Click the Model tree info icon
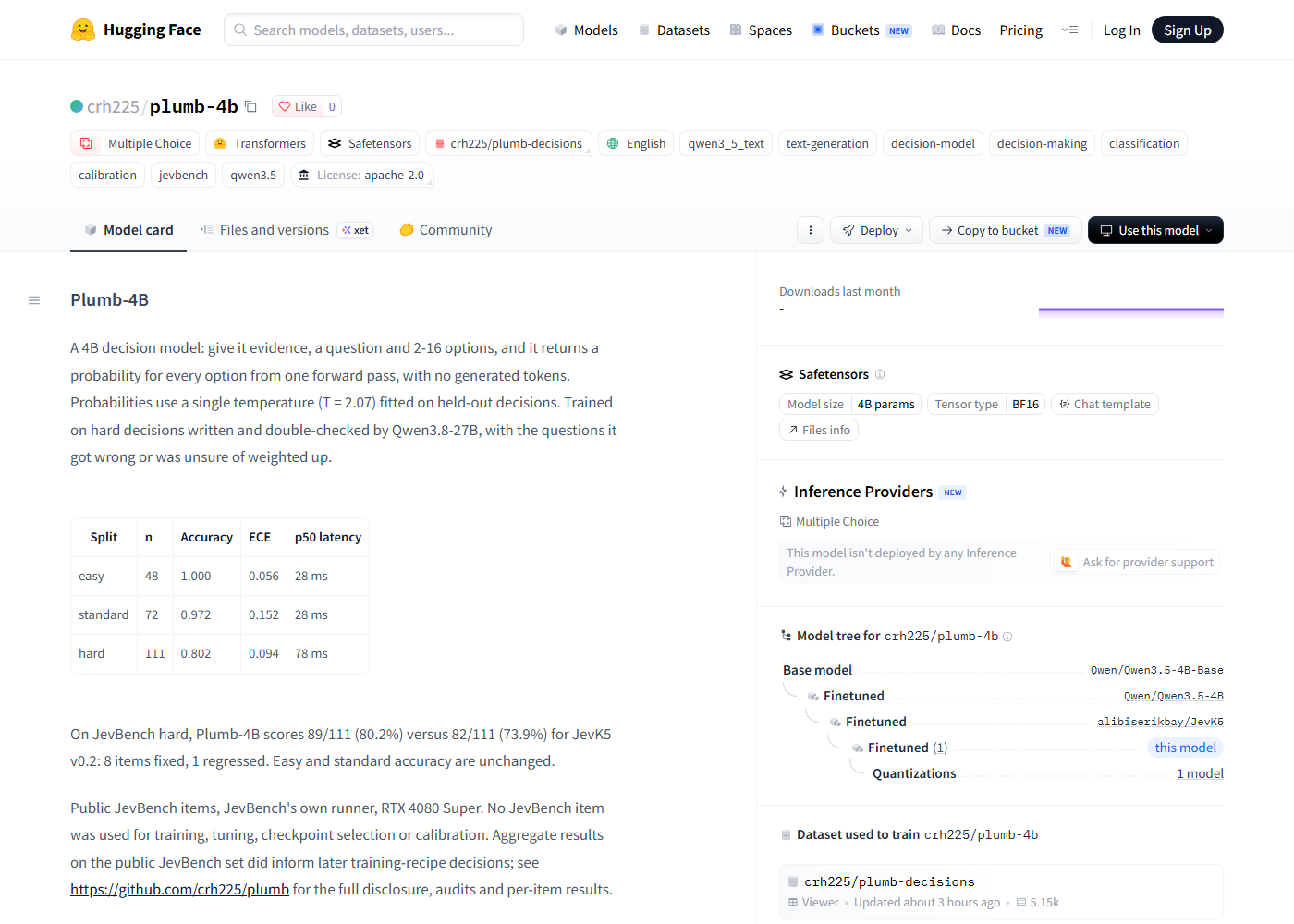The image size is (1294, 924). (x=1007, y=637)
